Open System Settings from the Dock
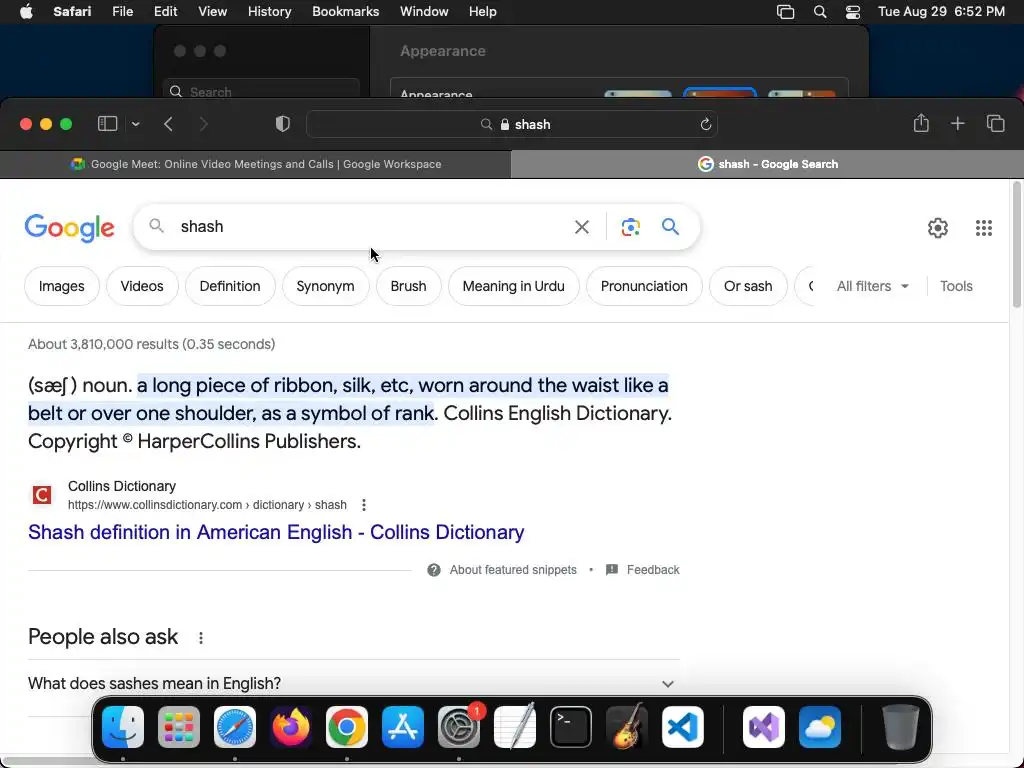This screenshot has width=1024, height=768. point(459,728)
